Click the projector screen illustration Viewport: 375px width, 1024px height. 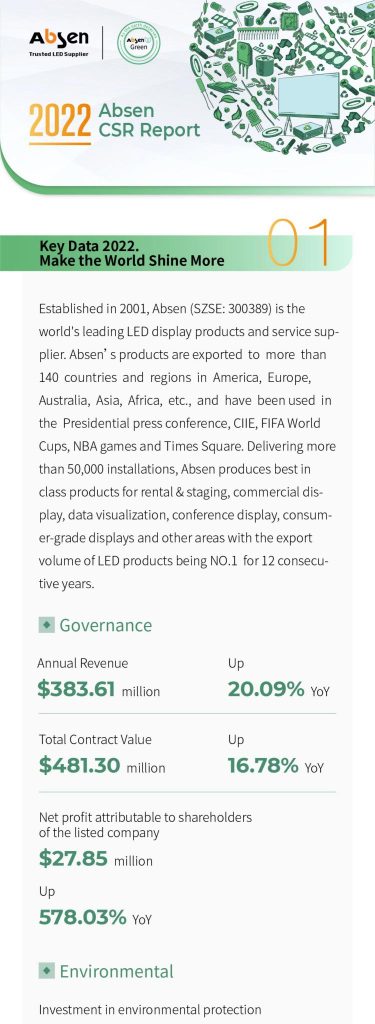click(309, 96)
